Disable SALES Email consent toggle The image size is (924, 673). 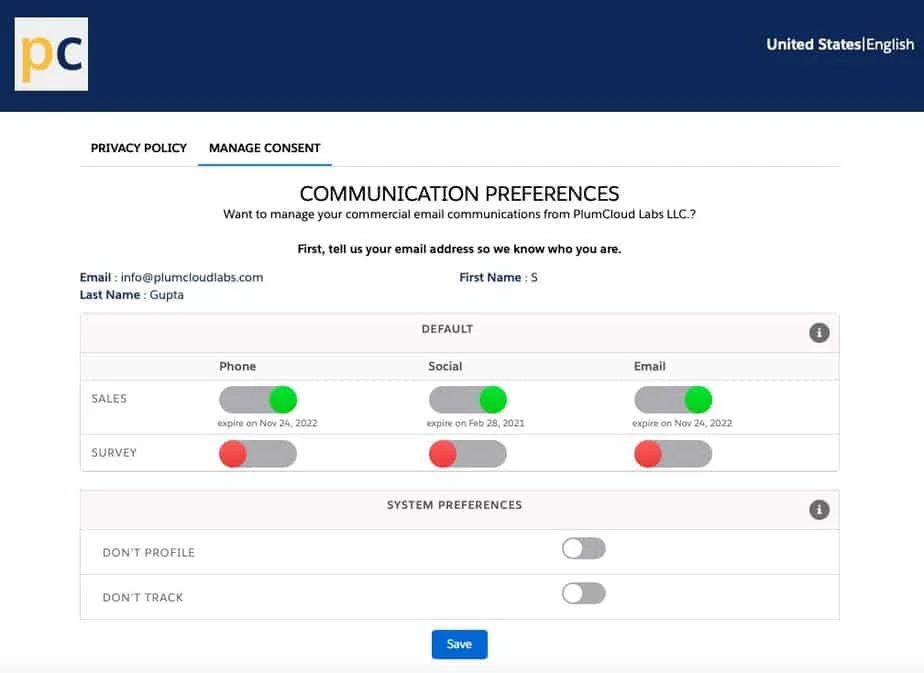674,399
